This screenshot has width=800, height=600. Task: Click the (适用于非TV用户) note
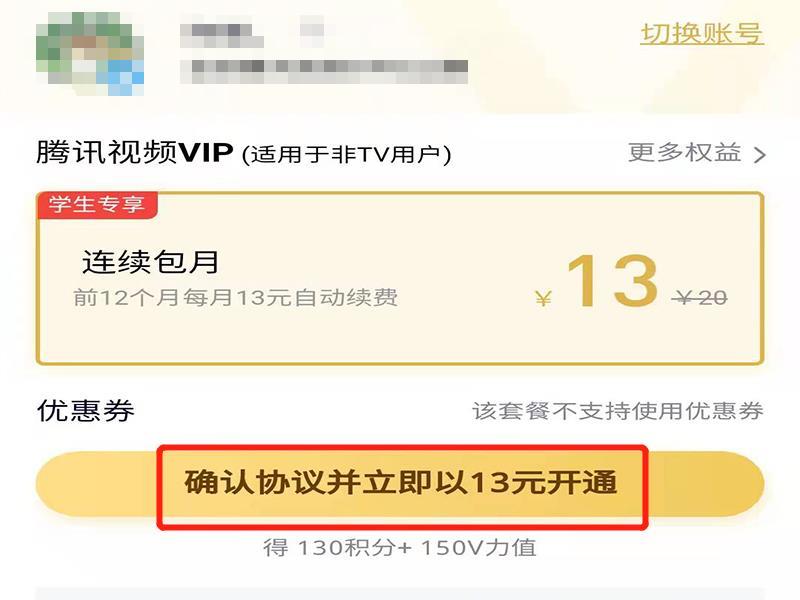coord(347,155)
